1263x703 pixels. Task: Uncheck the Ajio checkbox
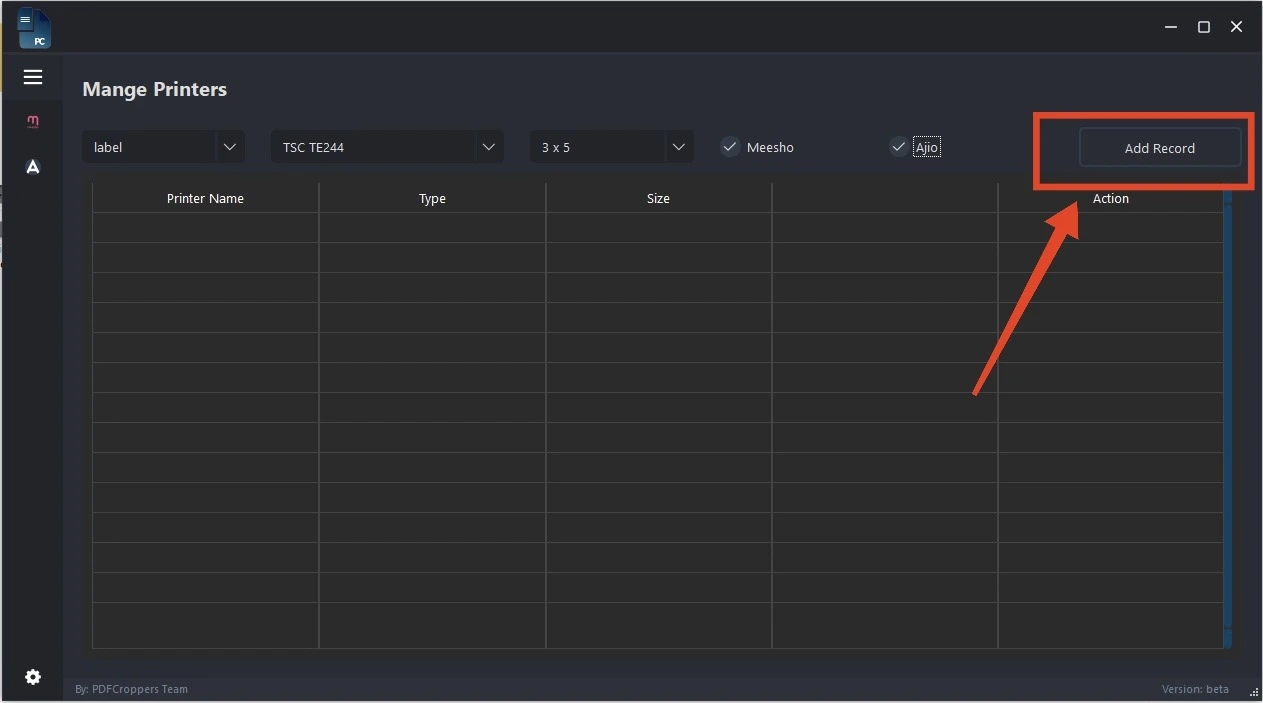tap(899, 147)
